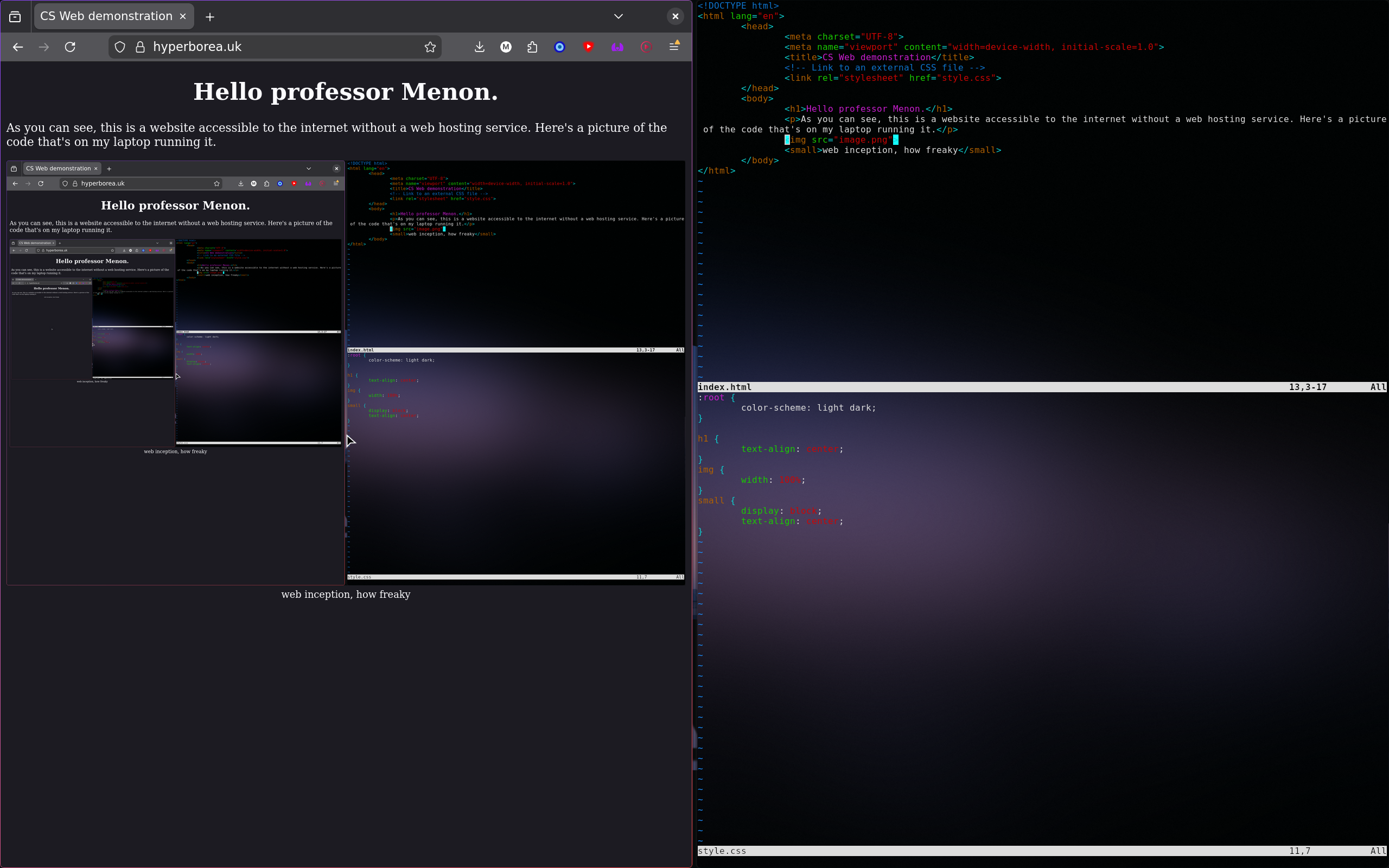
Task: Click the blue circular eye extension icon
Action: (559, 47)
